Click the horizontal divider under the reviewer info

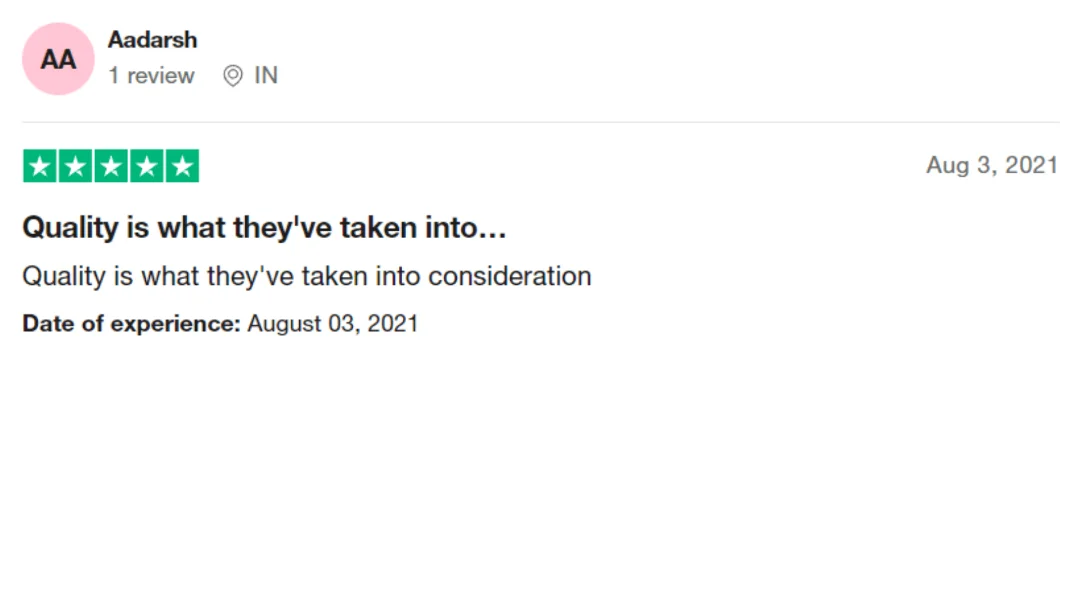click(541, 122)
